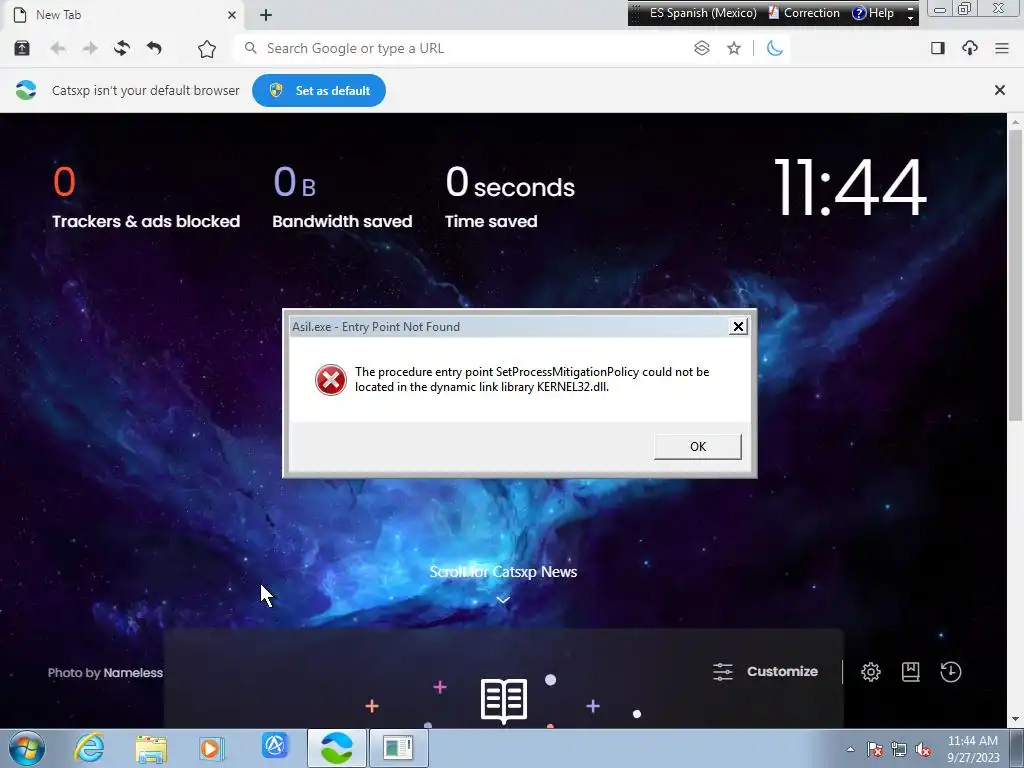
Task: Open the Windows Start menu
Action: tap(27, 748)
